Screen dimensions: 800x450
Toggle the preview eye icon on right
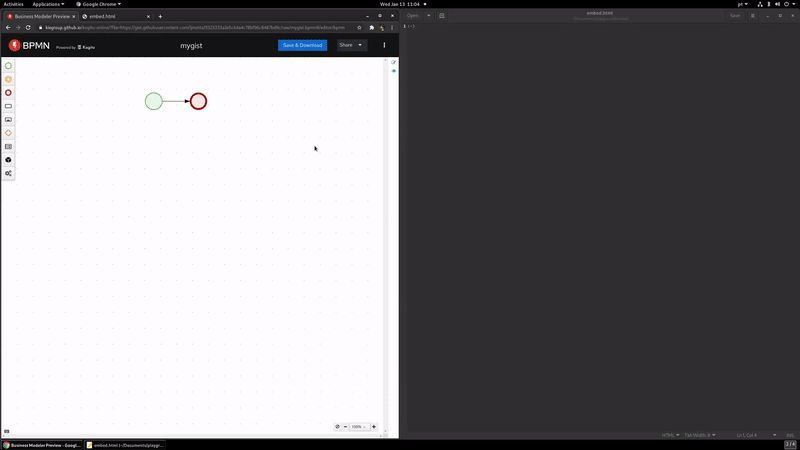393,72
